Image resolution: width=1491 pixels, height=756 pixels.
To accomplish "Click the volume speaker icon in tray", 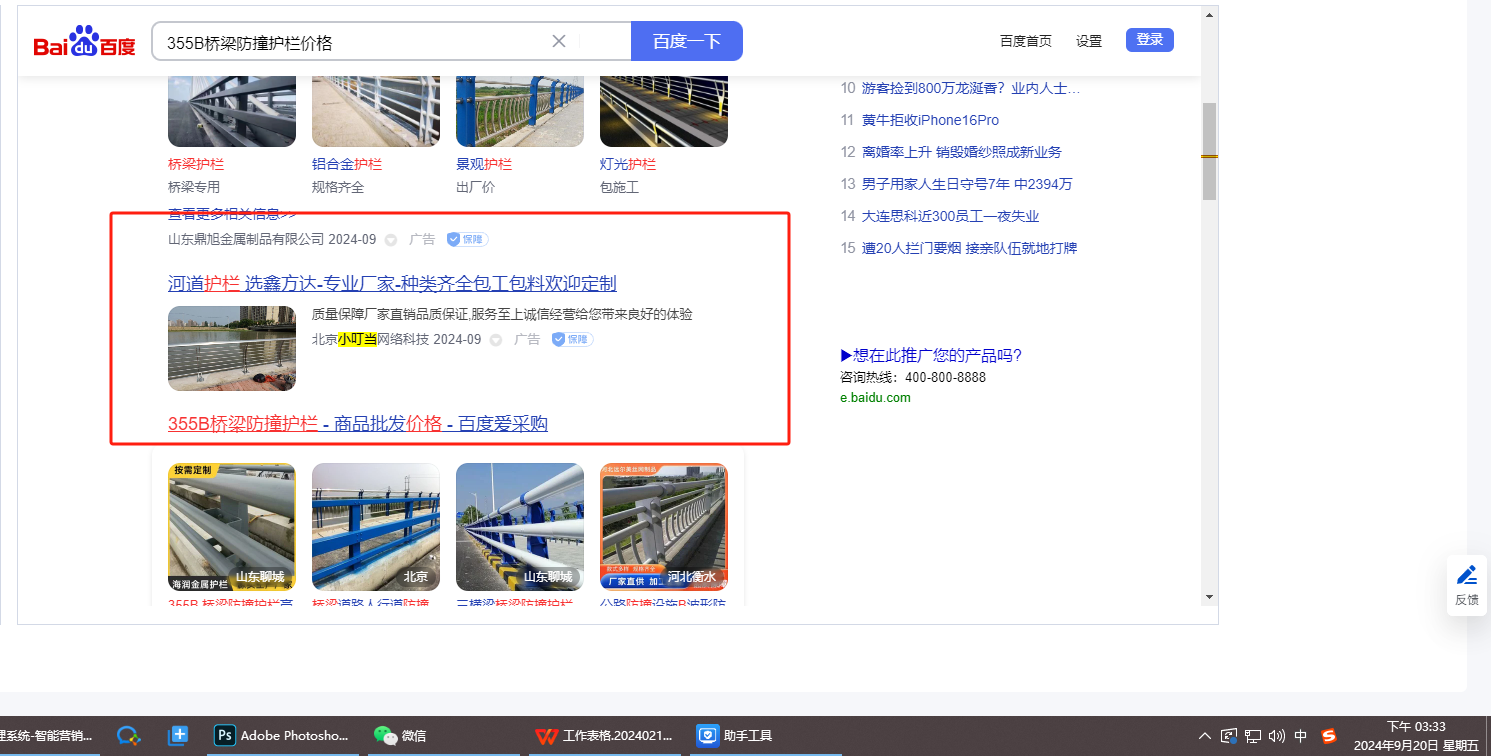I will [x=1276, y=736].
